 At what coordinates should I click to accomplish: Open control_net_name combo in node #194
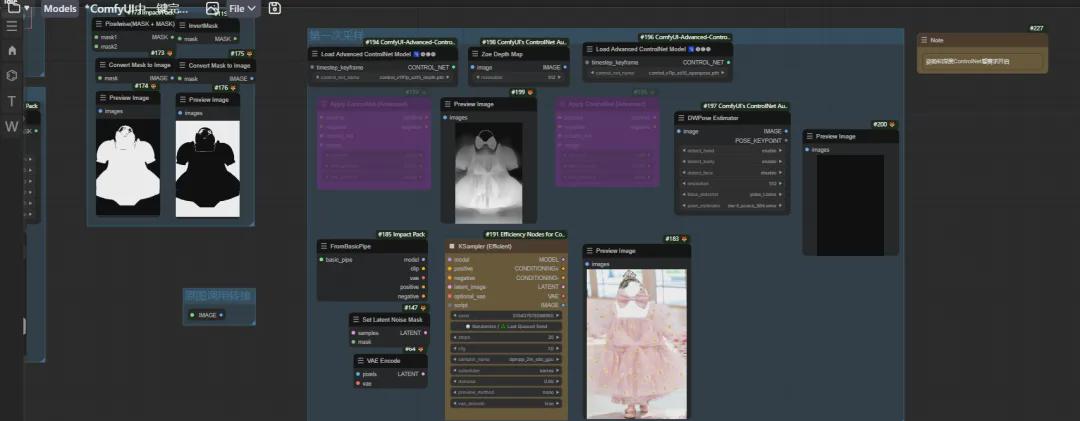pos(382,77)
